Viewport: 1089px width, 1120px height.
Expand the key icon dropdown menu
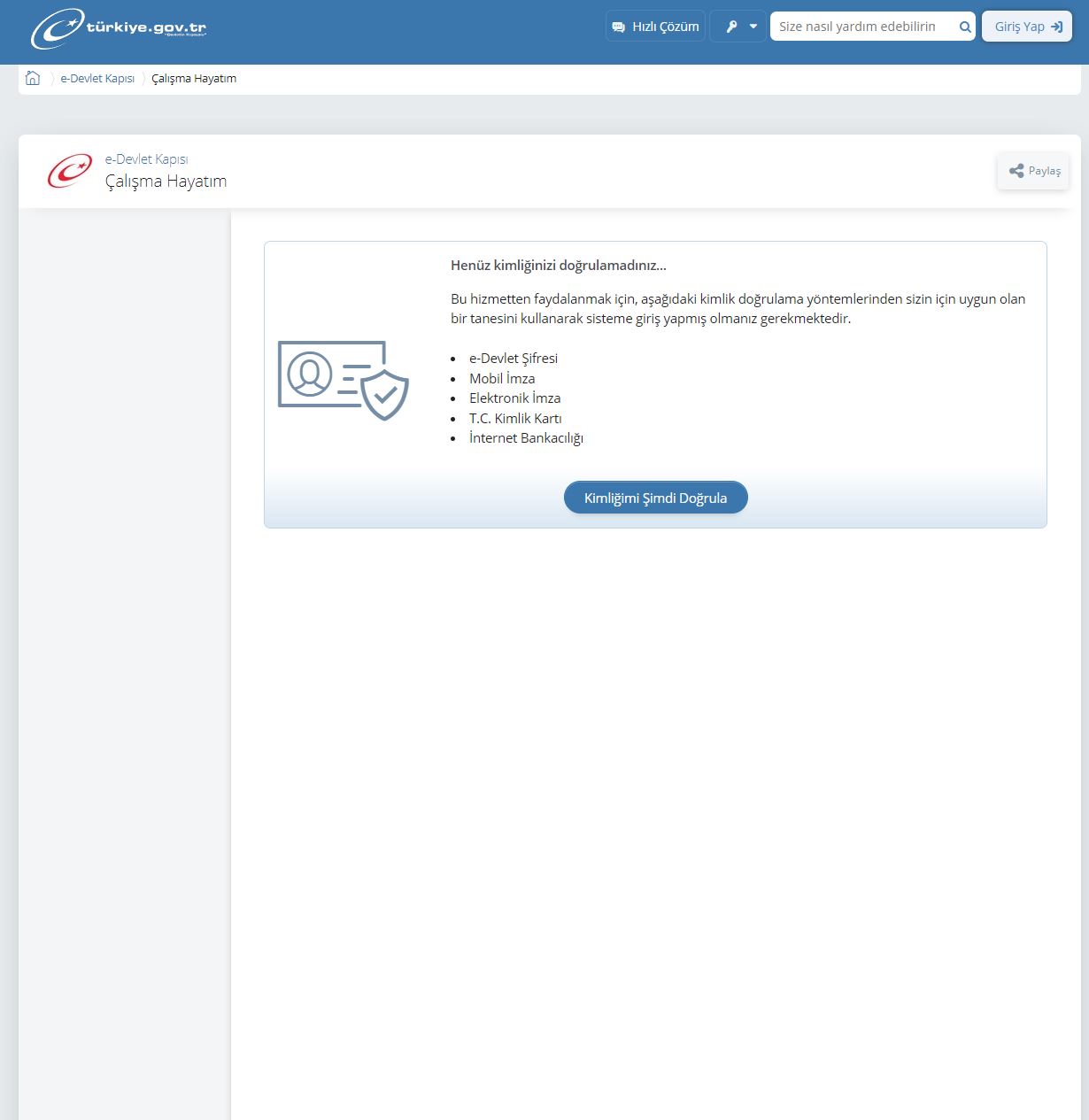click(x=738, y=27)
